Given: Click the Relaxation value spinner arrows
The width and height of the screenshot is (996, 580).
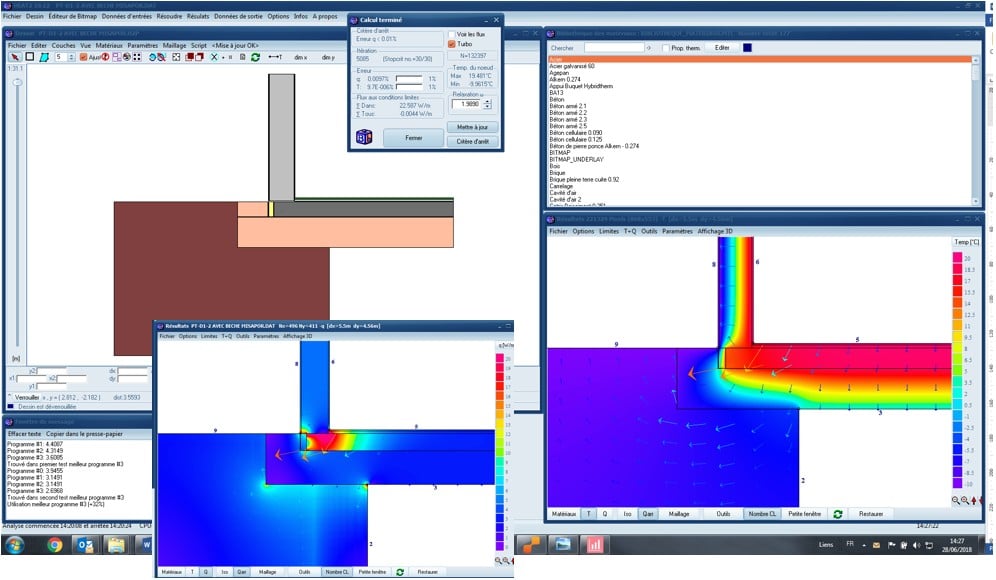Looking at the screenshot, I should pos(487,103).
